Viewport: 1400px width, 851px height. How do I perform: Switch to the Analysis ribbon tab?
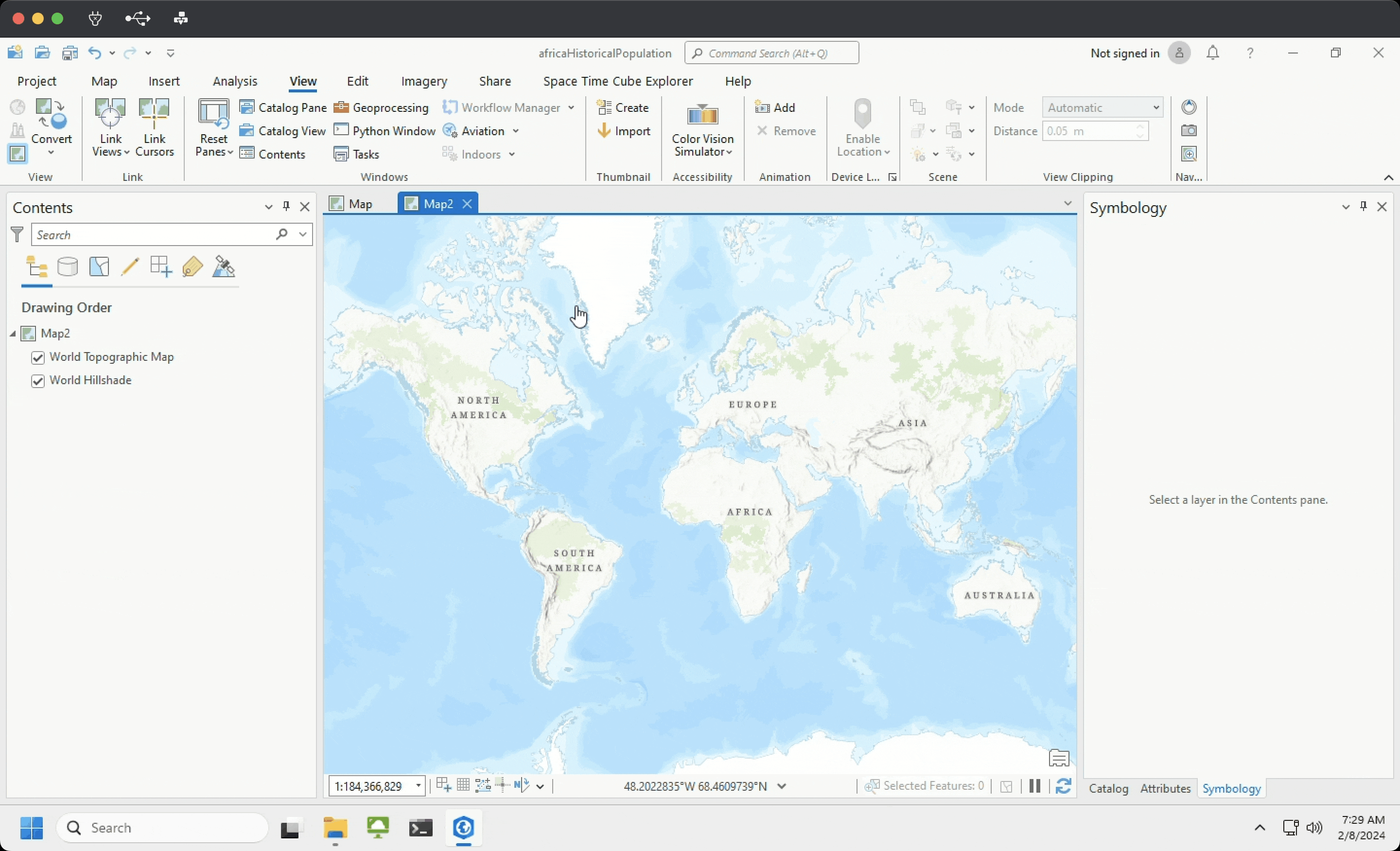tap(235, 81)
